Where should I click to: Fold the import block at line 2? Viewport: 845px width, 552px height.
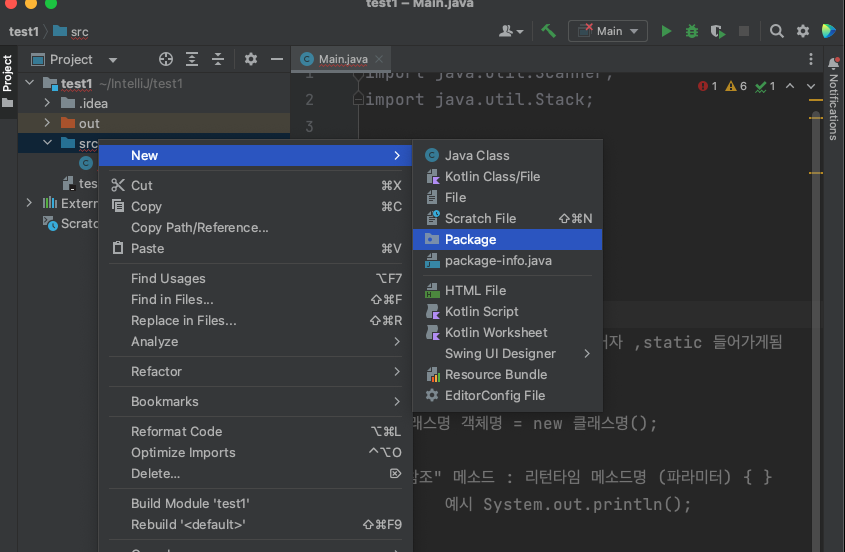pos(358,99)
